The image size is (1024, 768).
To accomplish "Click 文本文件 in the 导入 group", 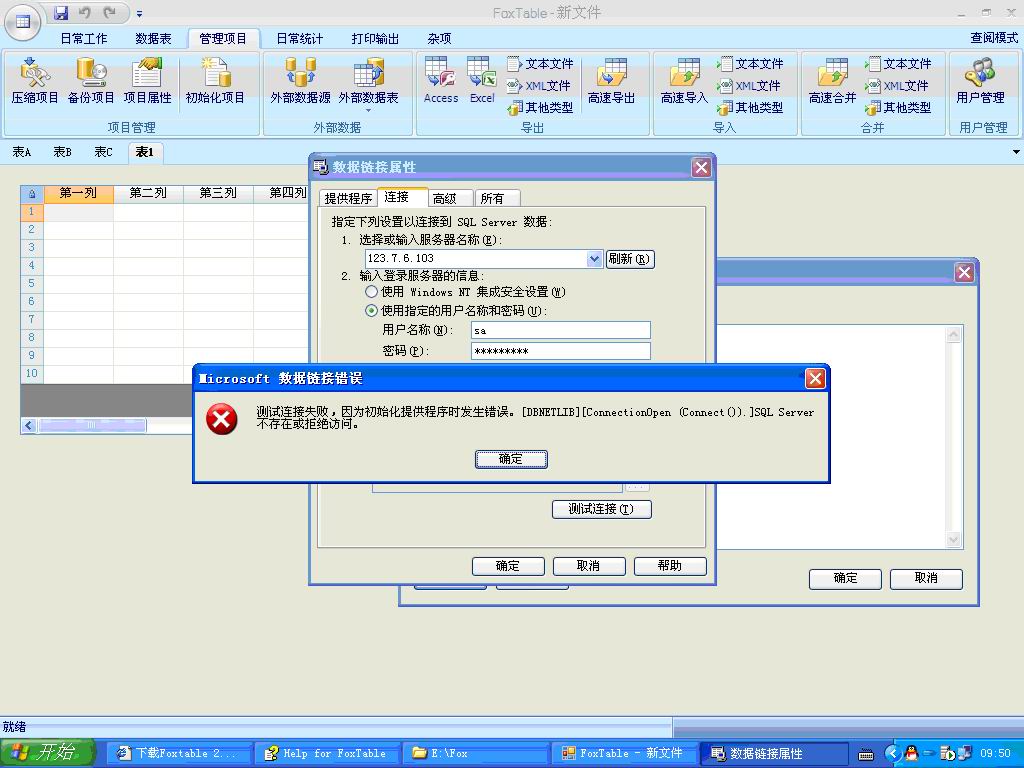I will click(750, 63).
